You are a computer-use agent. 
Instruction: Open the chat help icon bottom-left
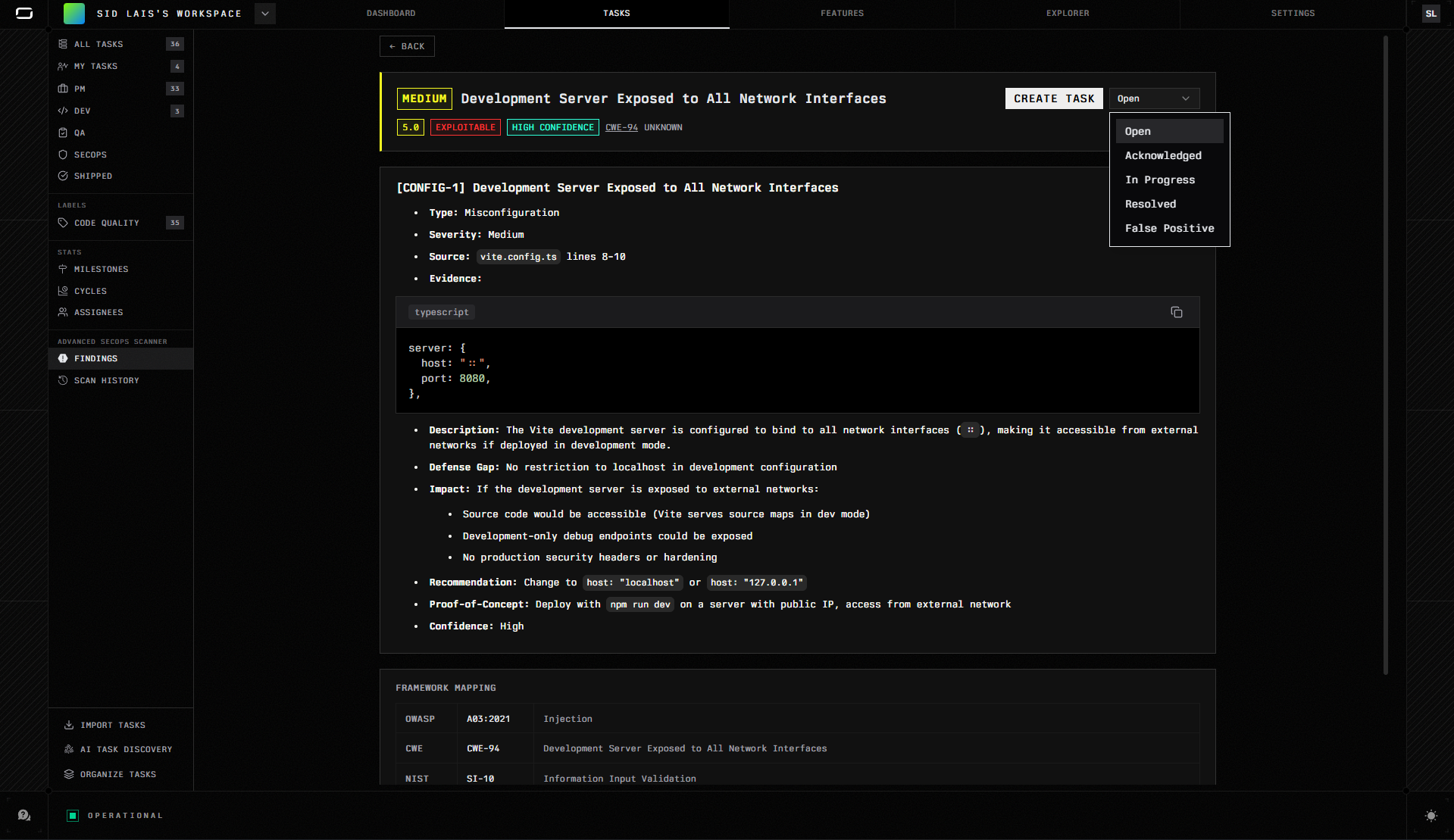24,816
